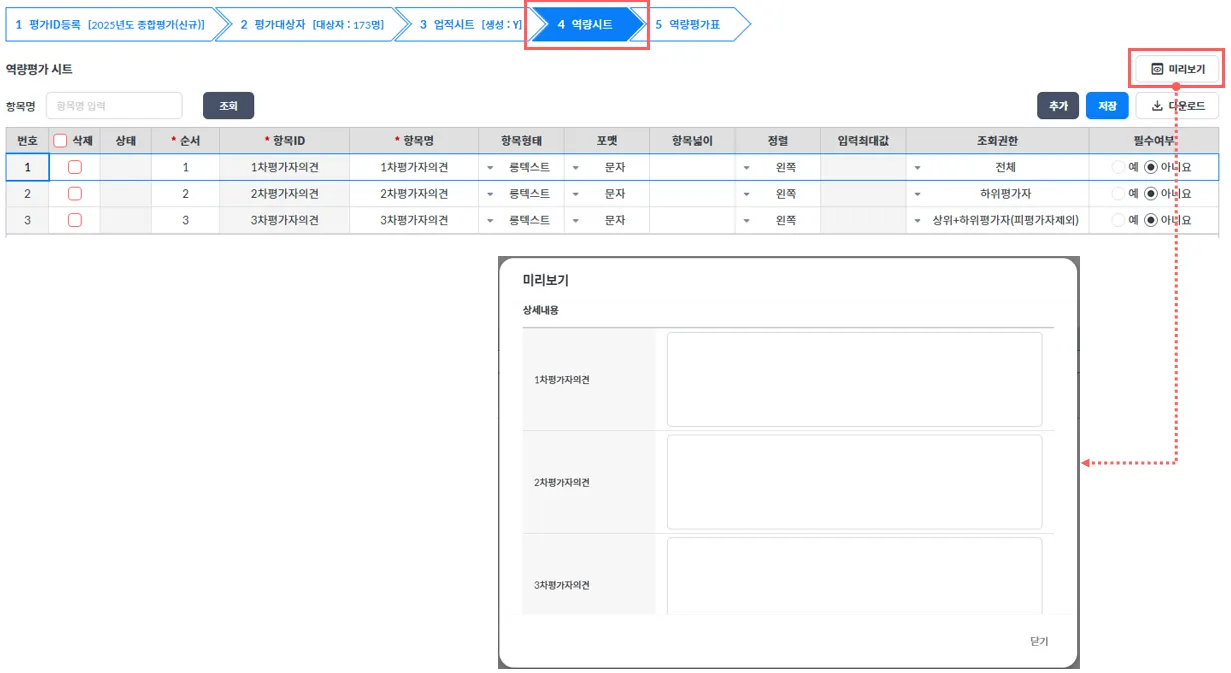Click the 조회 search button
The width and height of the screenshot is (1231, 673).
(228, 106)
